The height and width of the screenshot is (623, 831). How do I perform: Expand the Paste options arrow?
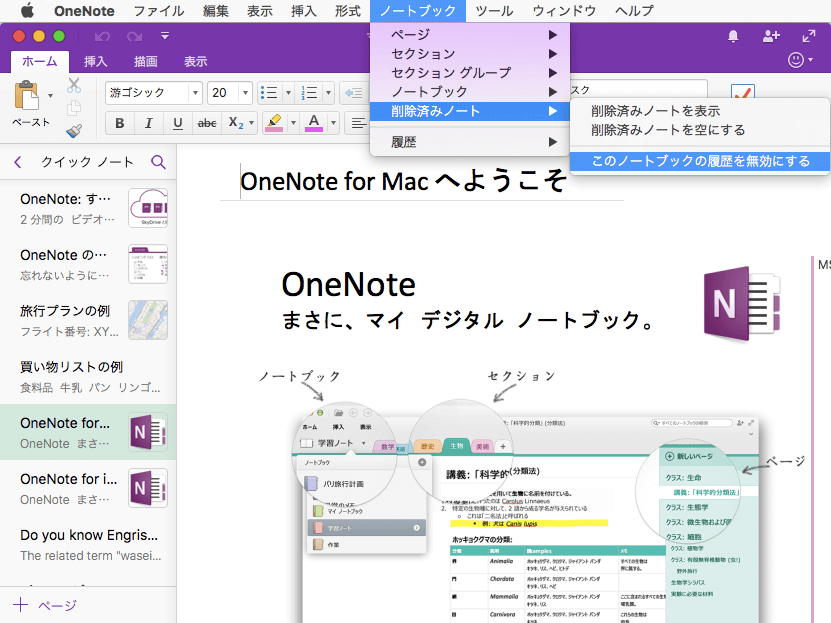(x=51, y=96)
